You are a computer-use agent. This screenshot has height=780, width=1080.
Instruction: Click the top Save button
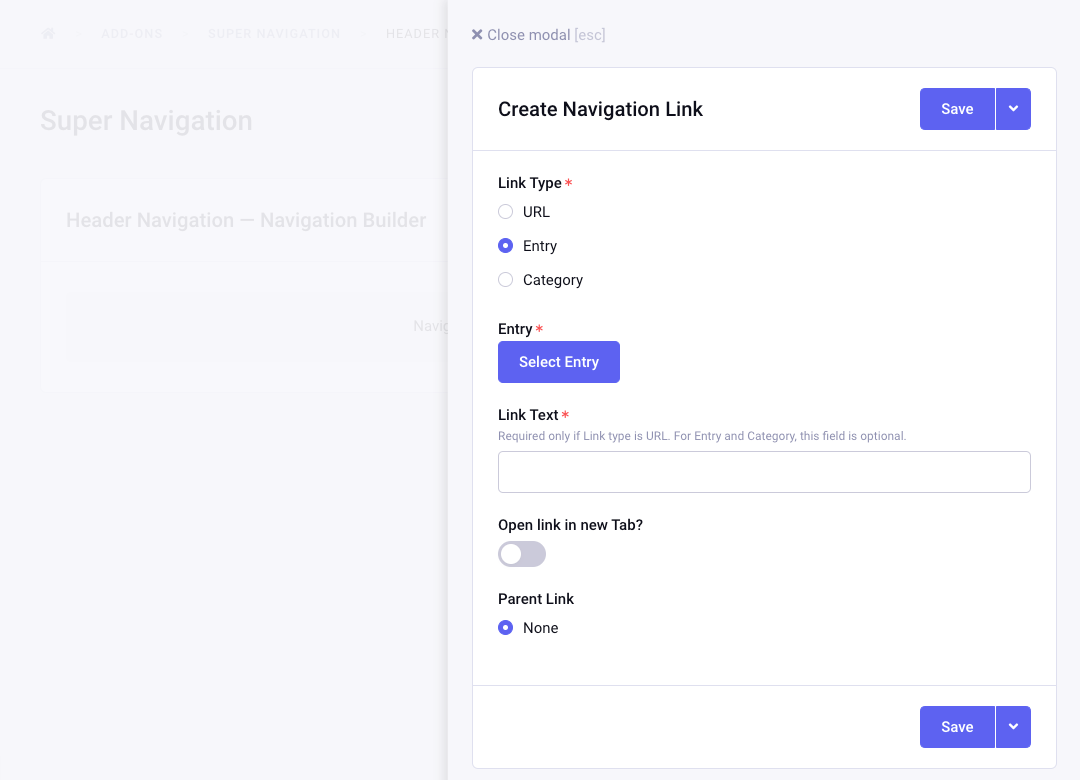[x=957, y=109]
